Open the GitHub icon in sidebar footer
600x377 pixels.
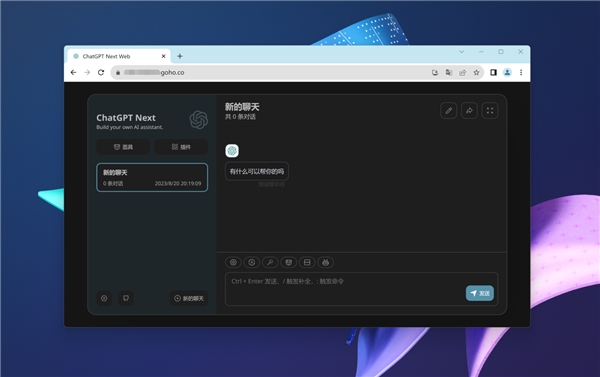click(x=126, y=298)
